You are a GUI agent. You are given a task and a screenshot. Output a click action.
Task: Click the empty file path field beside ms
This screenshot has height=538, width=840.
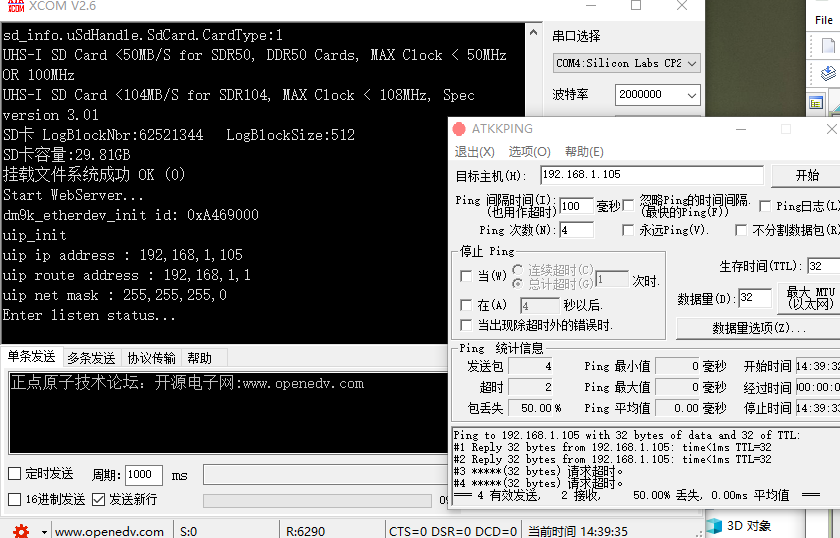tap(325, 475)
